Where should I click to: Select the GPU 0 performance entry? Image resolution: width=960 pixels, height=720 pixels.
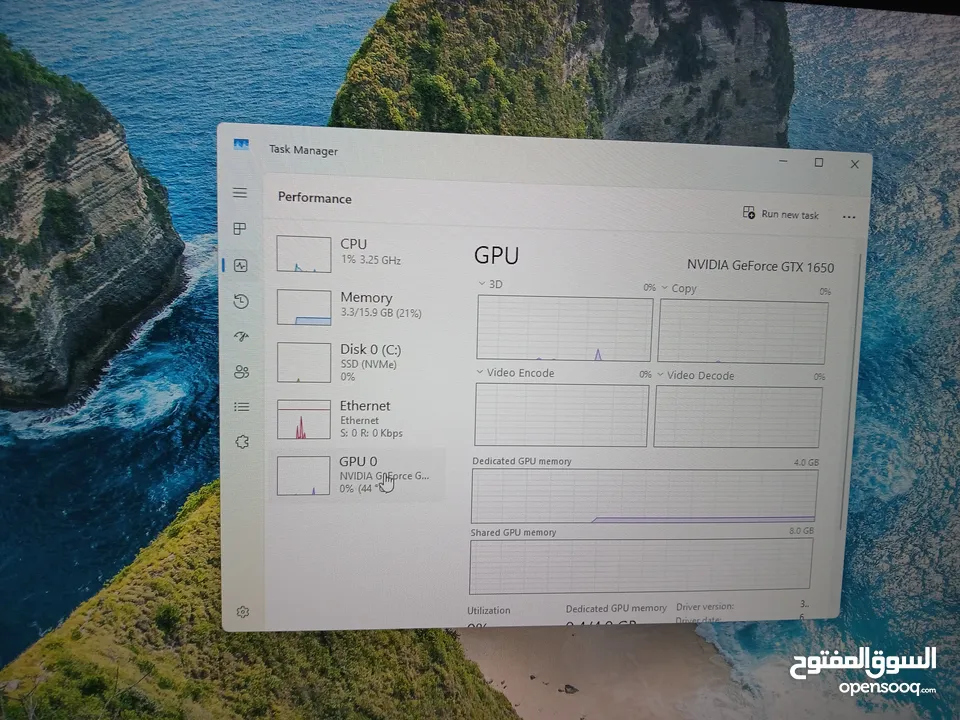tap(360, 475)
